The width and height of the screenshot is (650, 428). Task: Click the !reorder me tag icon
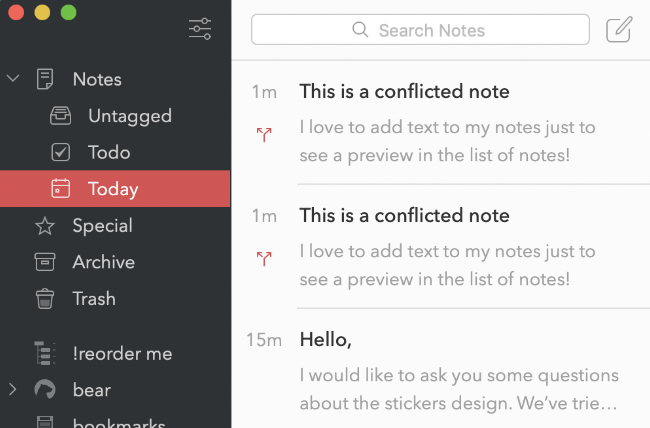[x=45, y=353]
